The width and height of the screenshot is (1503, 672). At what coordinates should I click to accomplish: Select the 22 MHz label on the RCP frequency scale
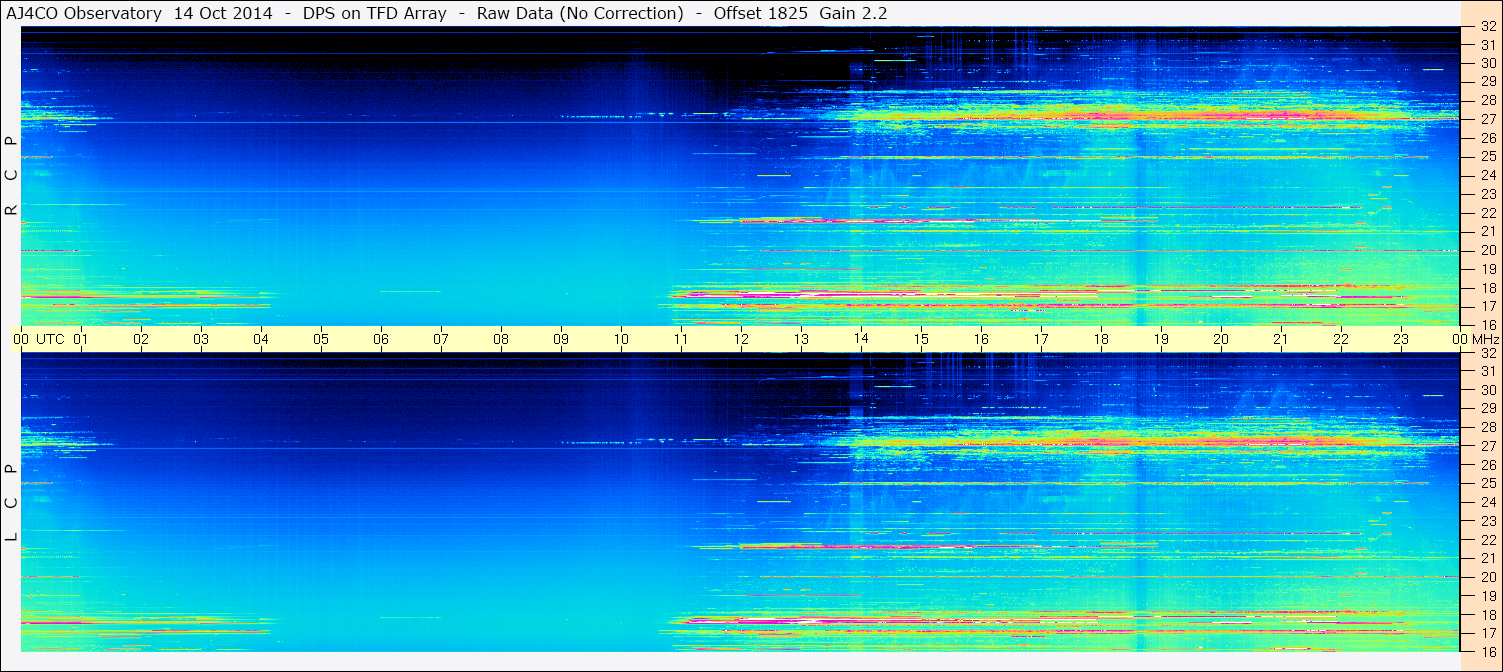point(1488,213)
